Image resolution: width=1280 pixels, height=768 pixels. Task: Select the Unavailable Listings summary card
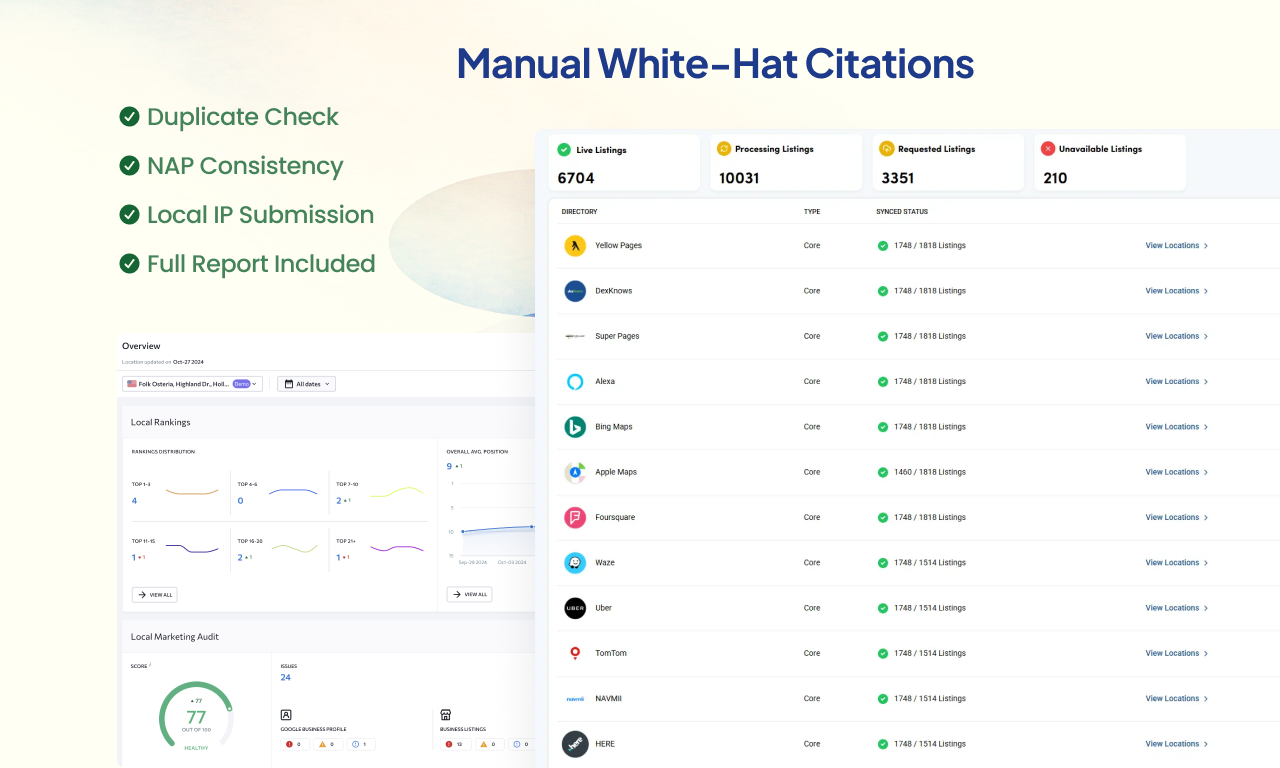click(x=1109, y=163)
